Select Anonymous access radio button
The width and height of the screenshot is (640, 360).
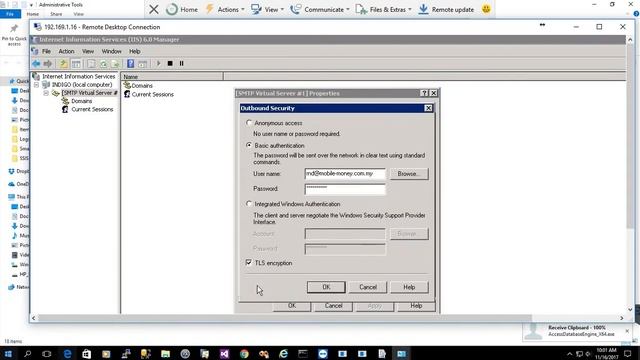tap(249, 122)
